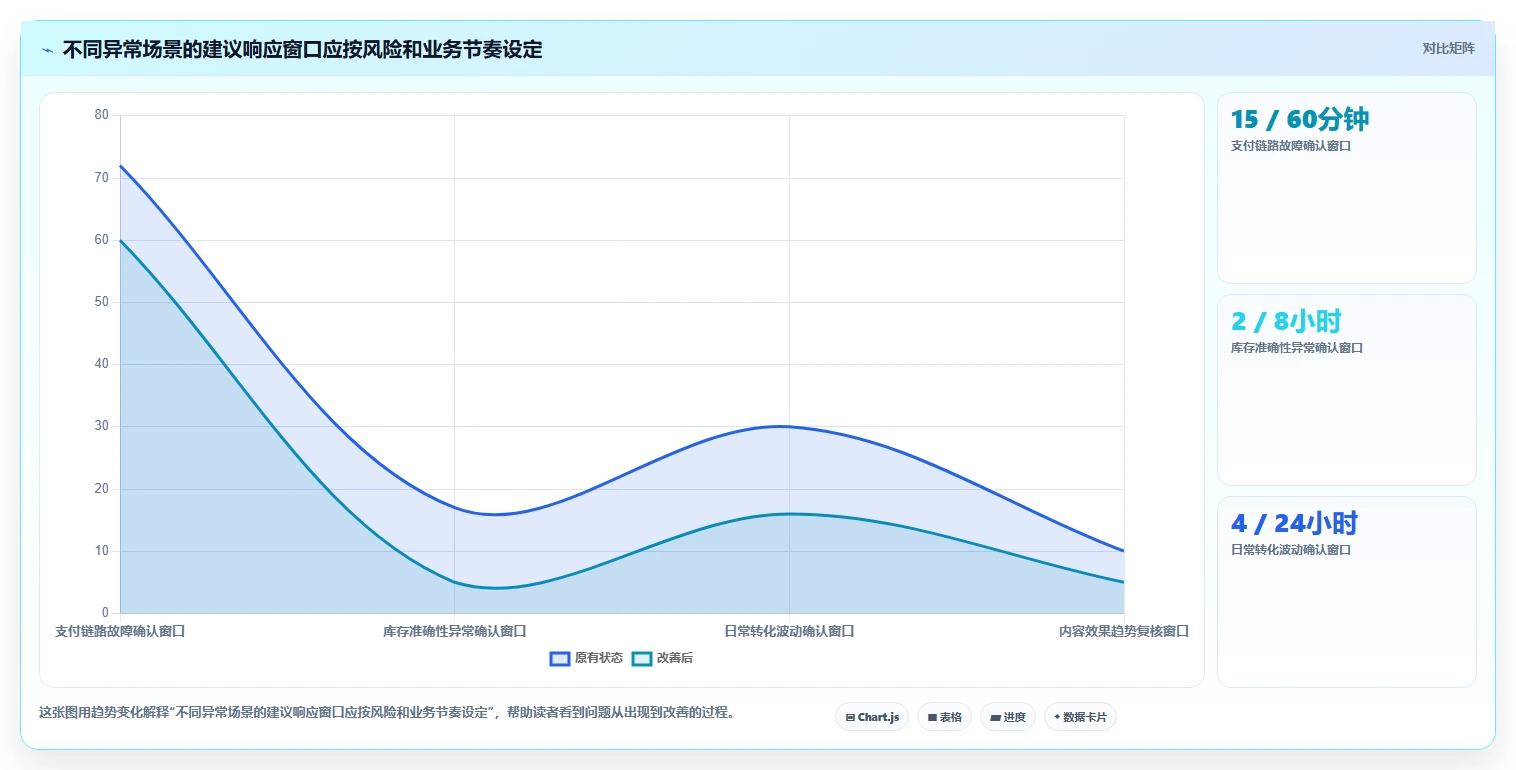Select the Chart.js tag chip

click(x=872, y=717)
